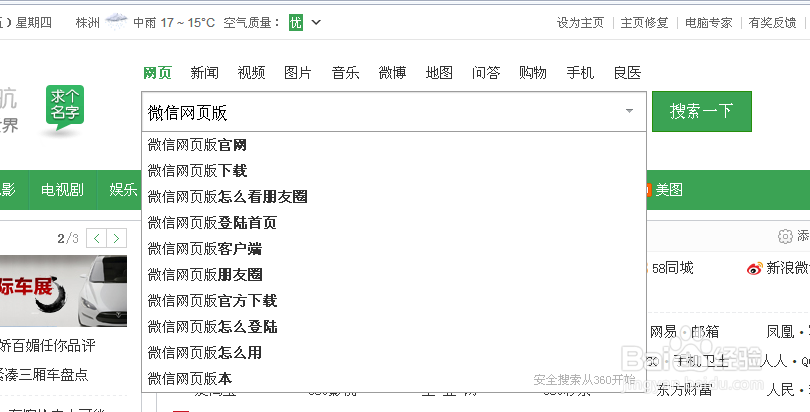Click the car show banner thumbnail

[x=63, y=291]
